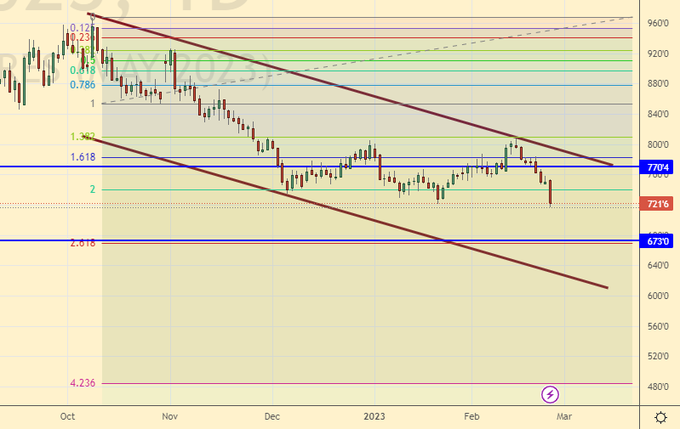The height and width of the screenshot is (429, 680).
Task: Select the 4.236 Fibonacci level label
Action: (83, 383)
